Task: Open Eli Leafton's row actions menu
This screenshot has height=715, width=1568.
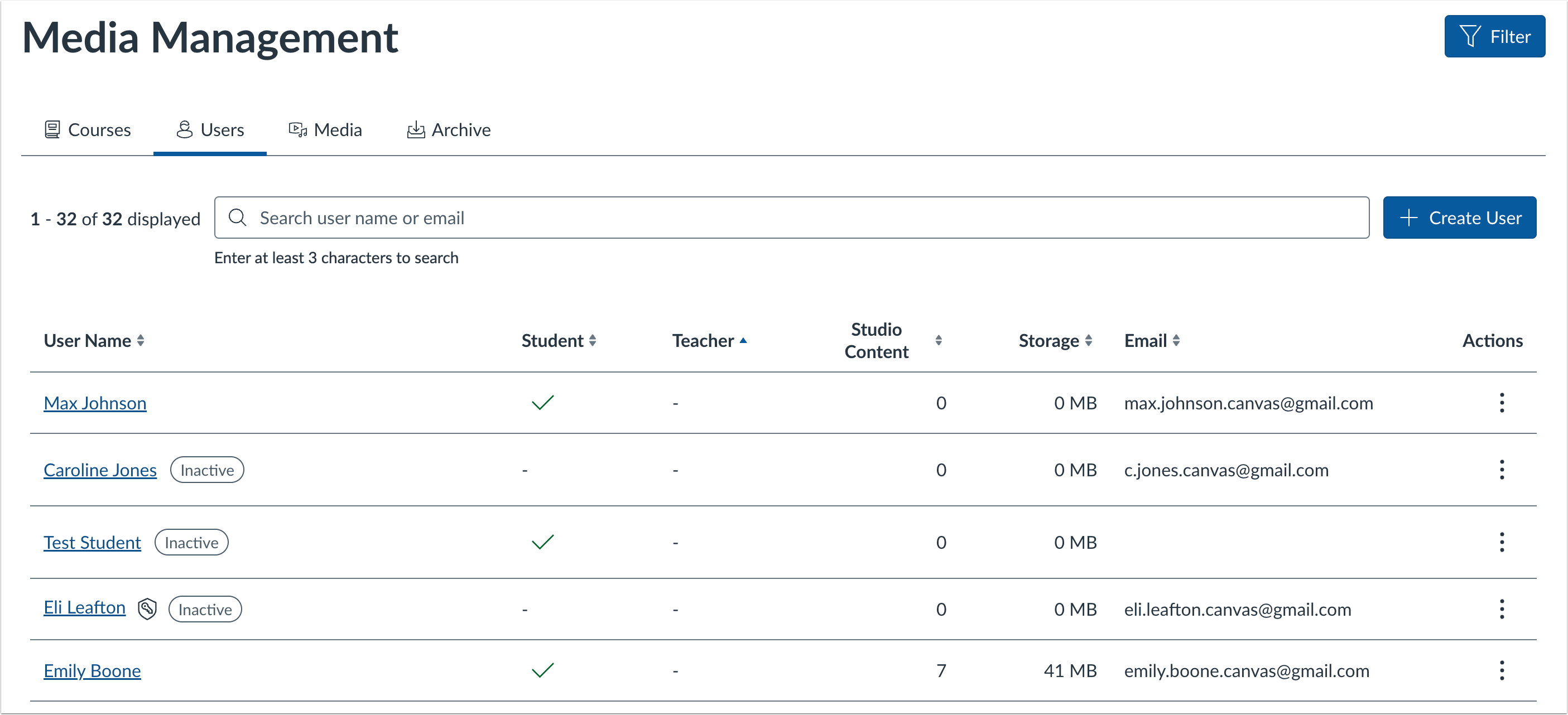Action: (1502, 608)
